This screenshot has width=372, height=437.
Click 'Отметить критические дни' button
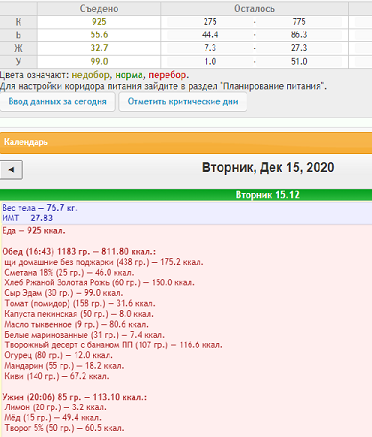183,102
